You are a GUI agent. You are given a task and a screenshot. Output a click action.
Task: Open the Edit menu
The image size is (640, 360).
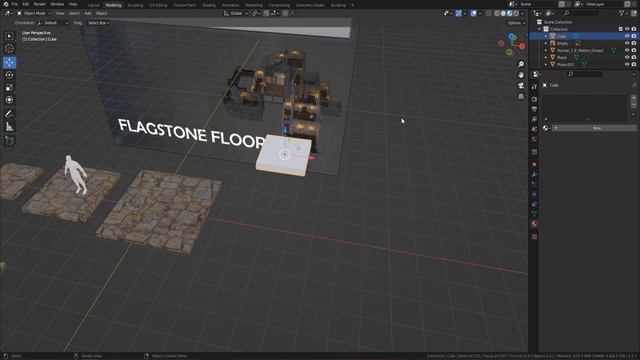[26, 4]
